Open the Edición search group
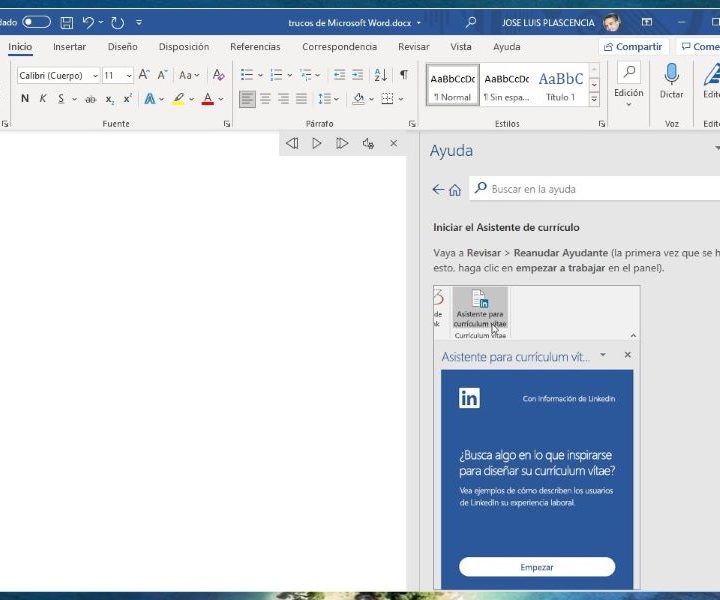The width and height of the screenshot is (720, 600). [x=629, y=85]
